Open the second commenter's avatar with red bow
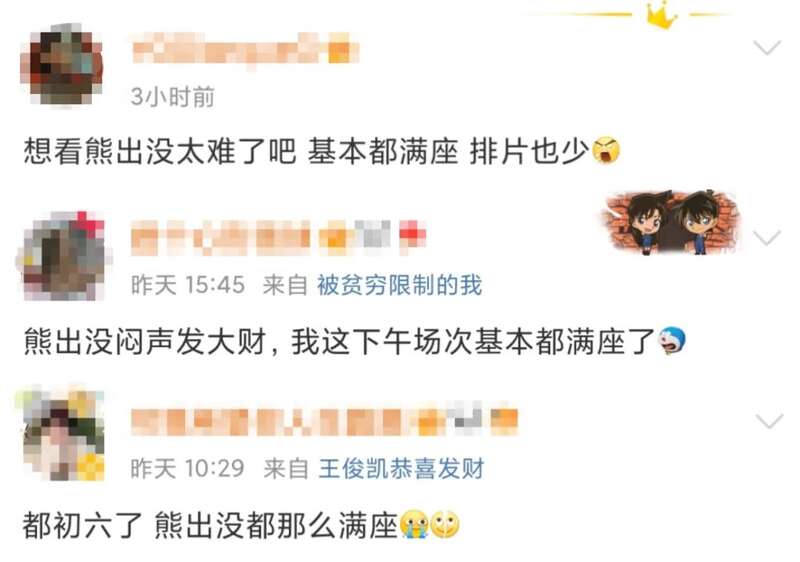Viewport: 800px width, 562px height. 64,255
